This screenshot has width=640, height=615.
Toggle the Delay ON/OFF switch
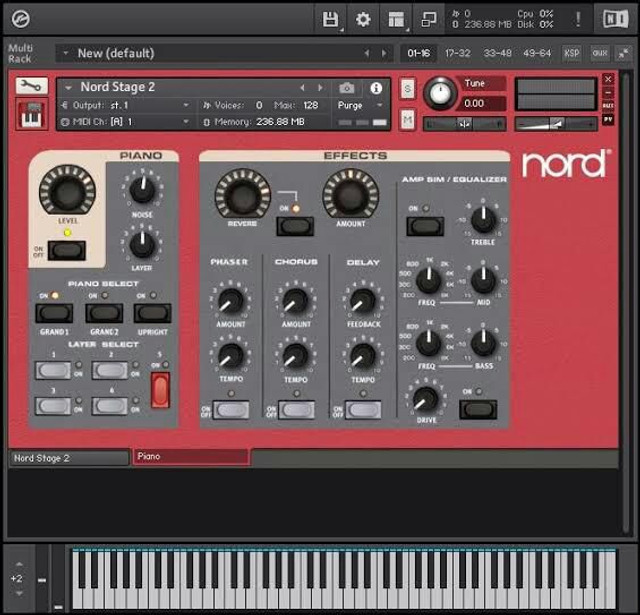pos(363,410)
